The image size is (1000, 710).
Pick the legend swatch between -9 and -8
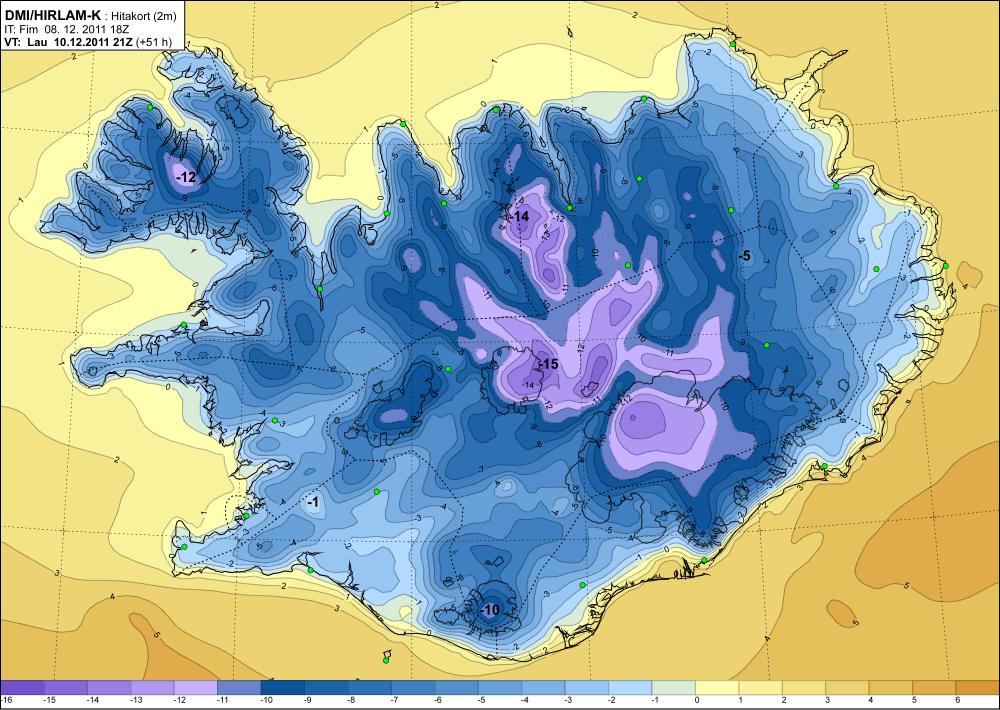point(327,687)
